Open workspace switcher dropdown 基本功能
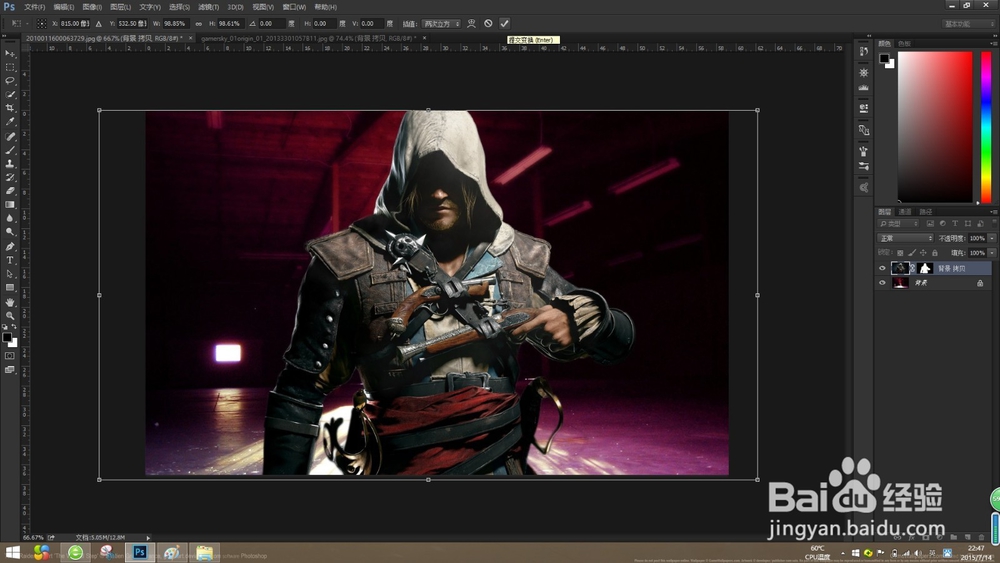The height and width of the screenshot is (563, 1000). coord(969,24)
